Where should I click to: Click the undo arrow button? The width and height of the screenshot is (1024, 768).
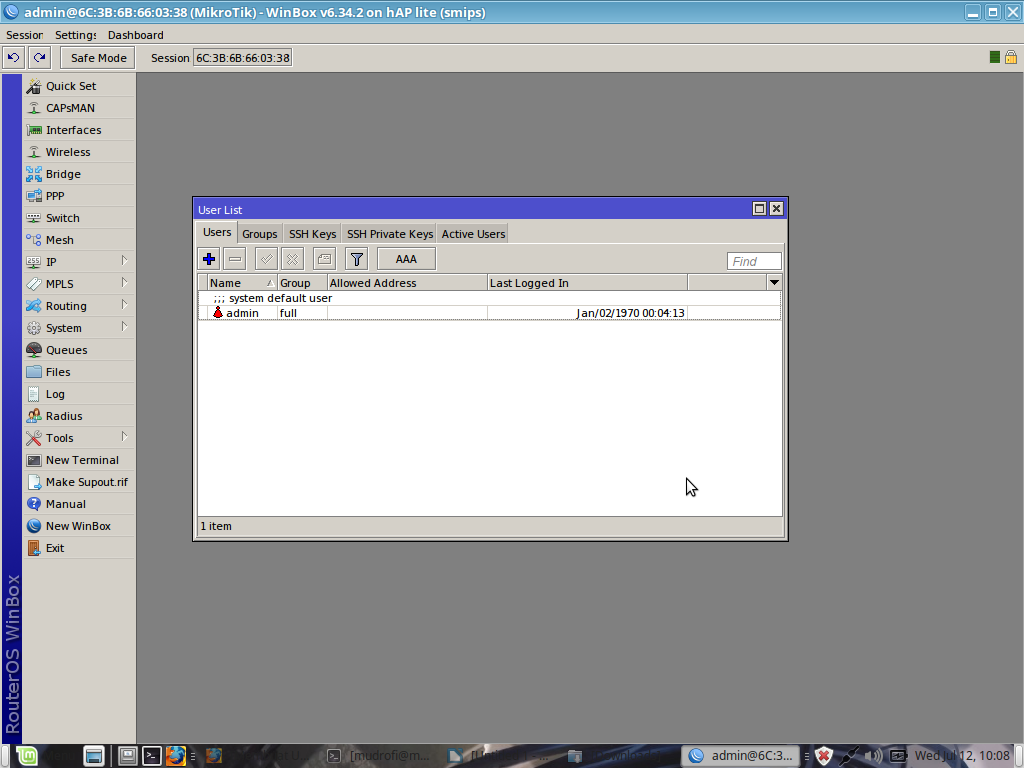[x=13, y=57]
